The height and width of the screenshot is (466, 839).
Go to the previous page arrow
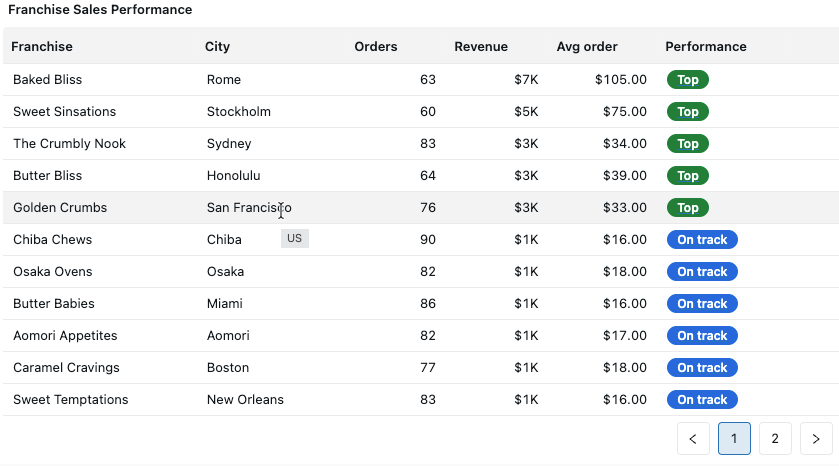pyautogui.click(x=693, y=438)
